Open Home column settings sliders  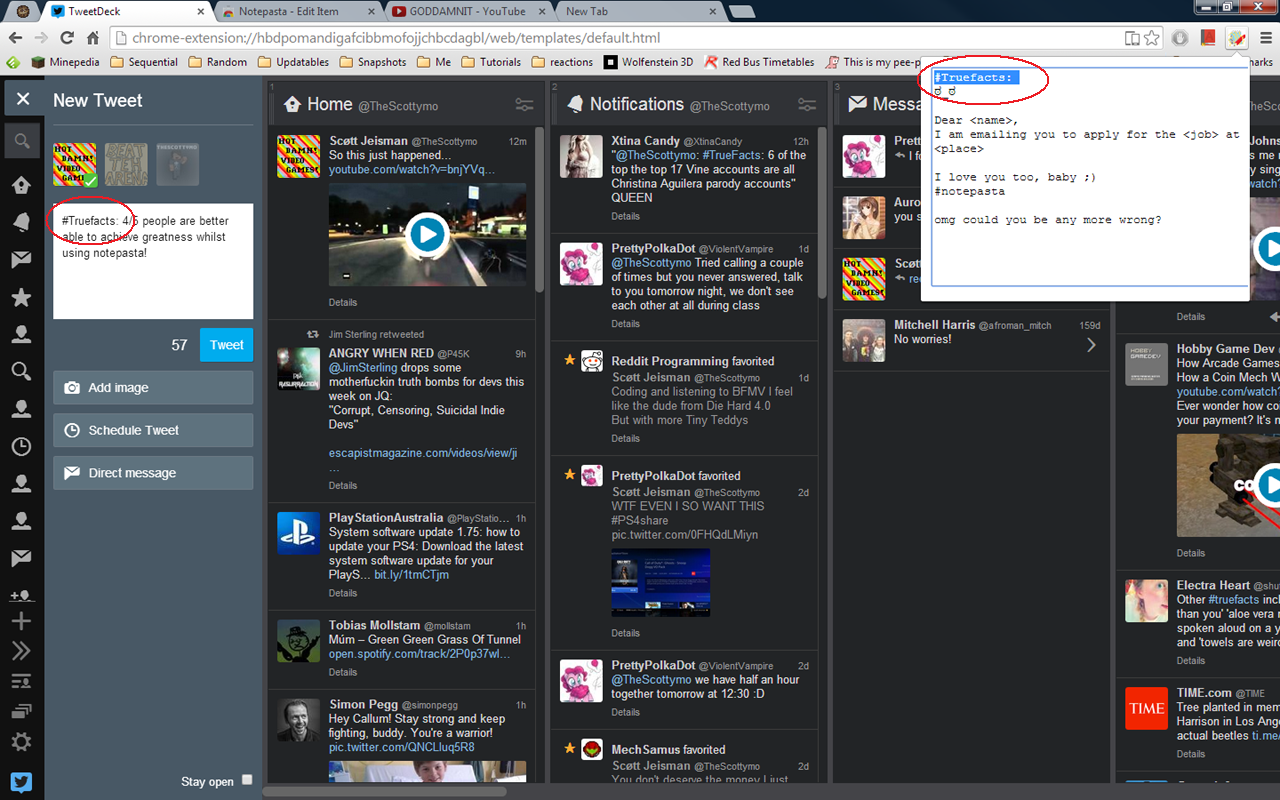(525, 104)
